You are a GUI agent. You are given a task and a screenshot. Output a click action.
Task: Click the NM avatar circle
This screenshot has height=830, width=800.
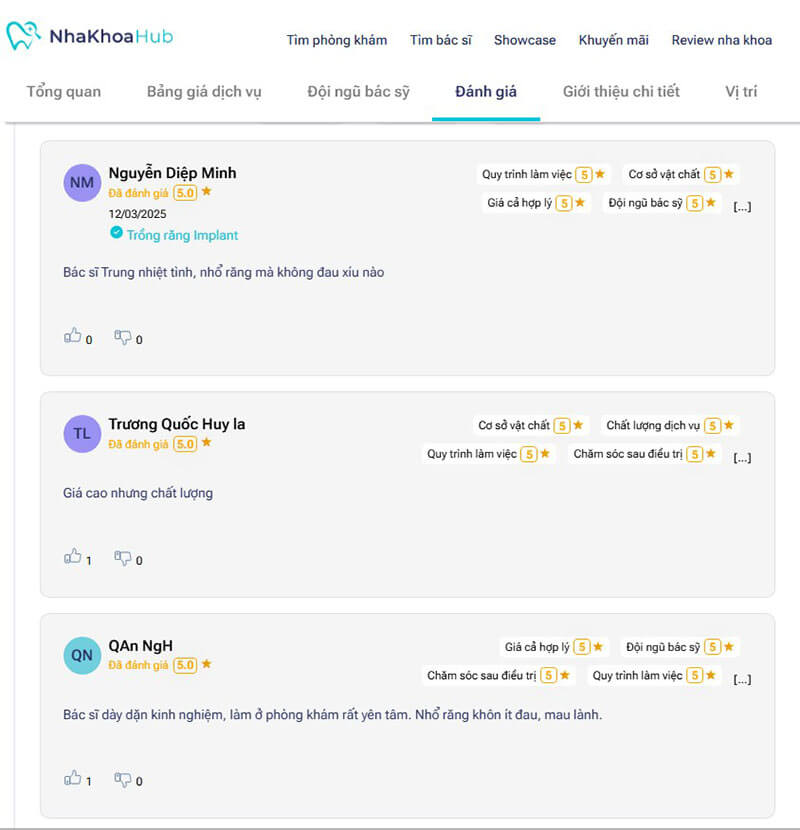pos(82,183)
